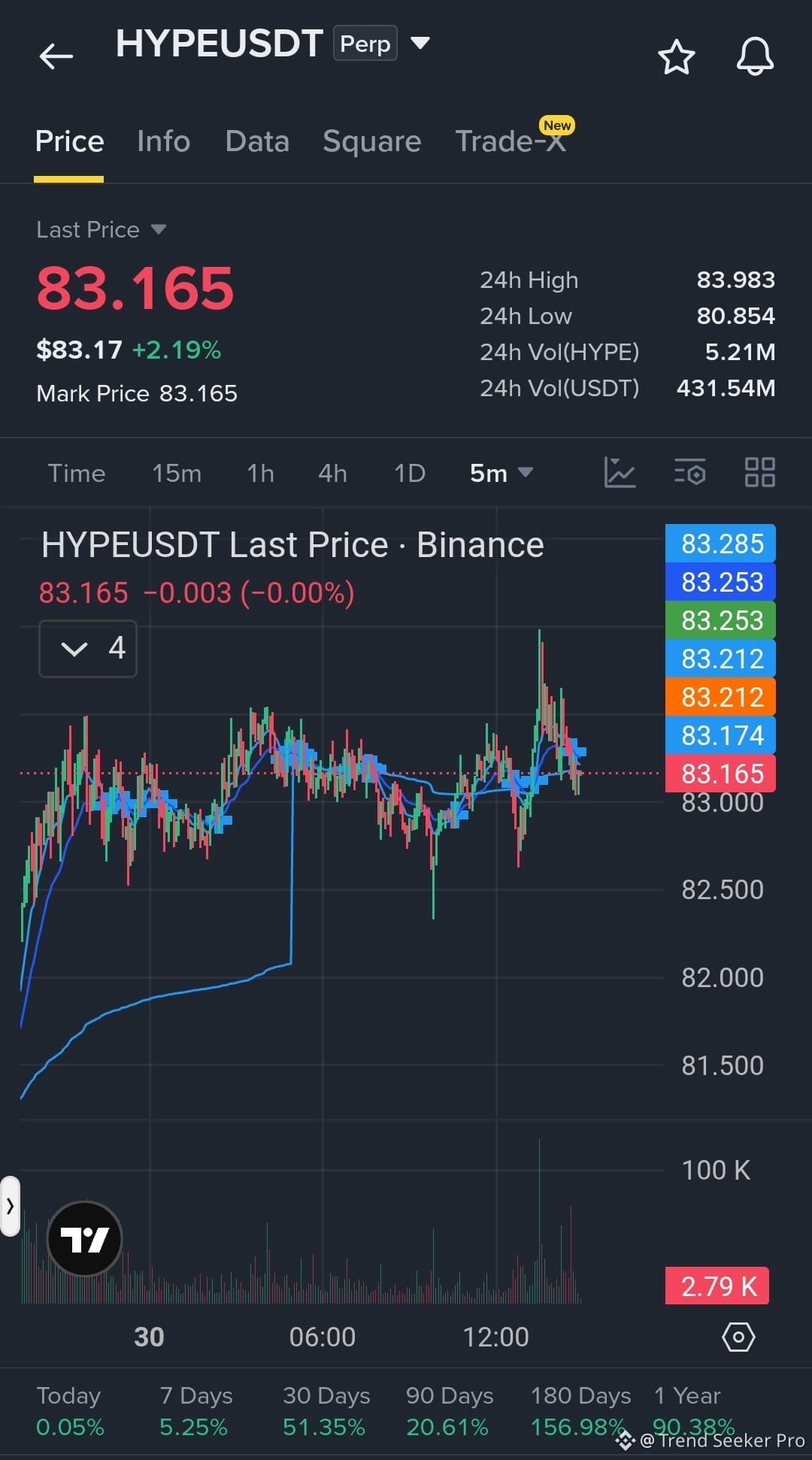Screen dimensions: 812x1460
Task: Select the 15m timeframe
Action: pos(177,473)
